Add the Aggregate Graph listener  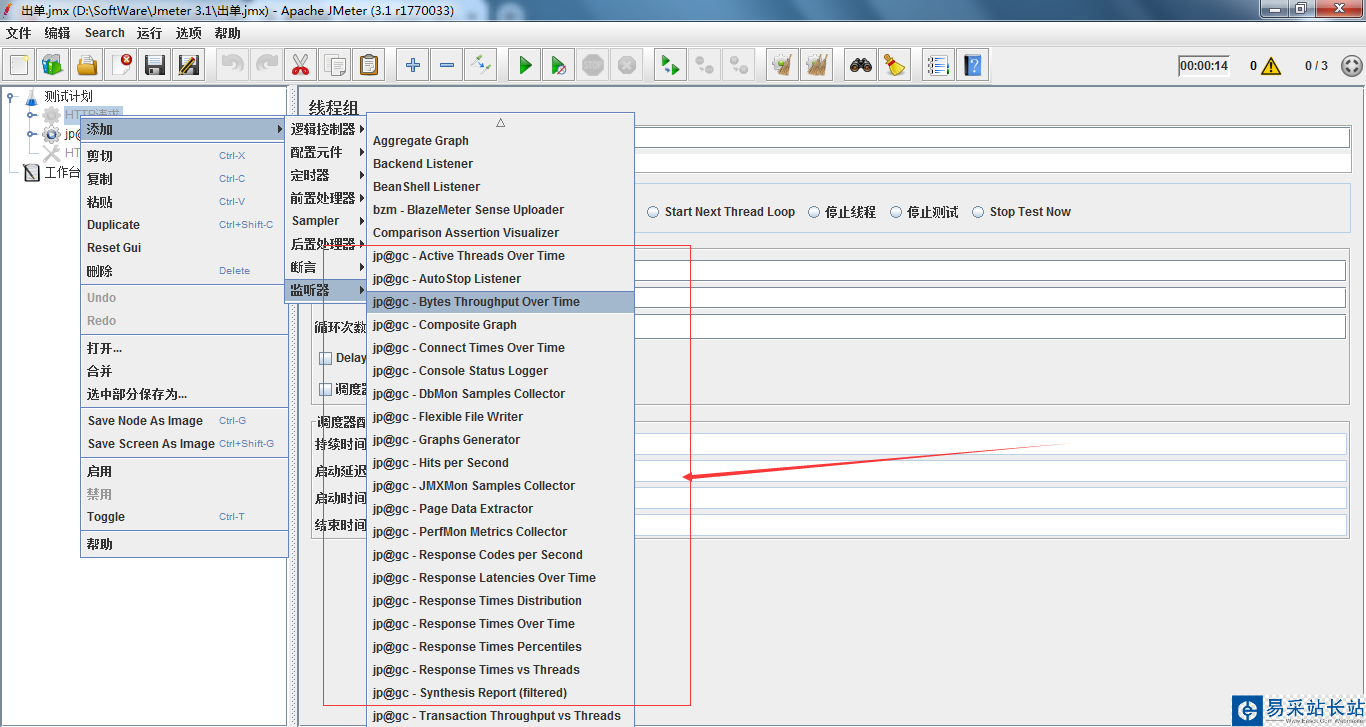tap(501, 141)
